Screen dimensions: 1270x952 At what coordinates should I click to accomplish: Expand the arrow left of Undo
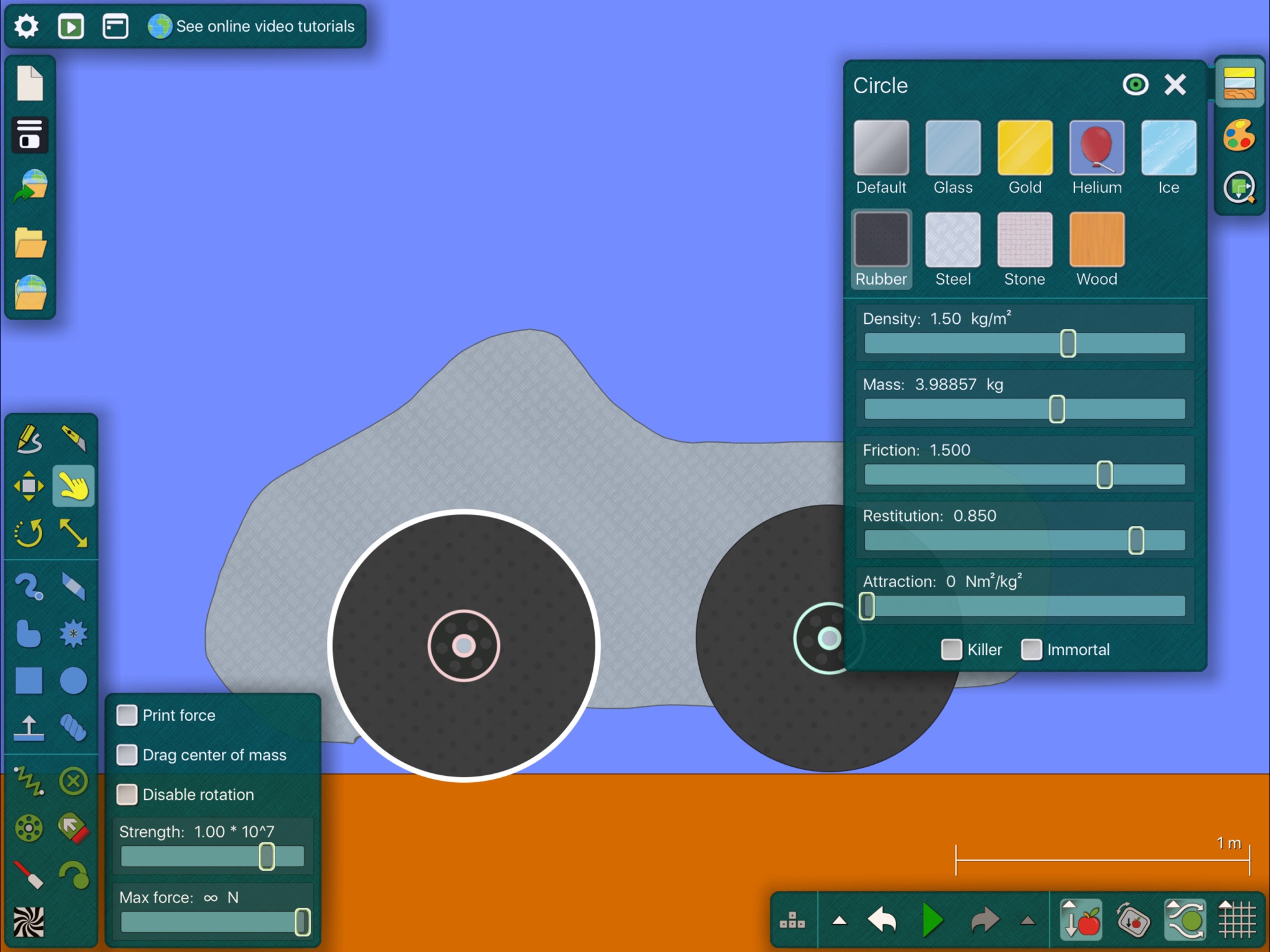click(x=840, y=921)
